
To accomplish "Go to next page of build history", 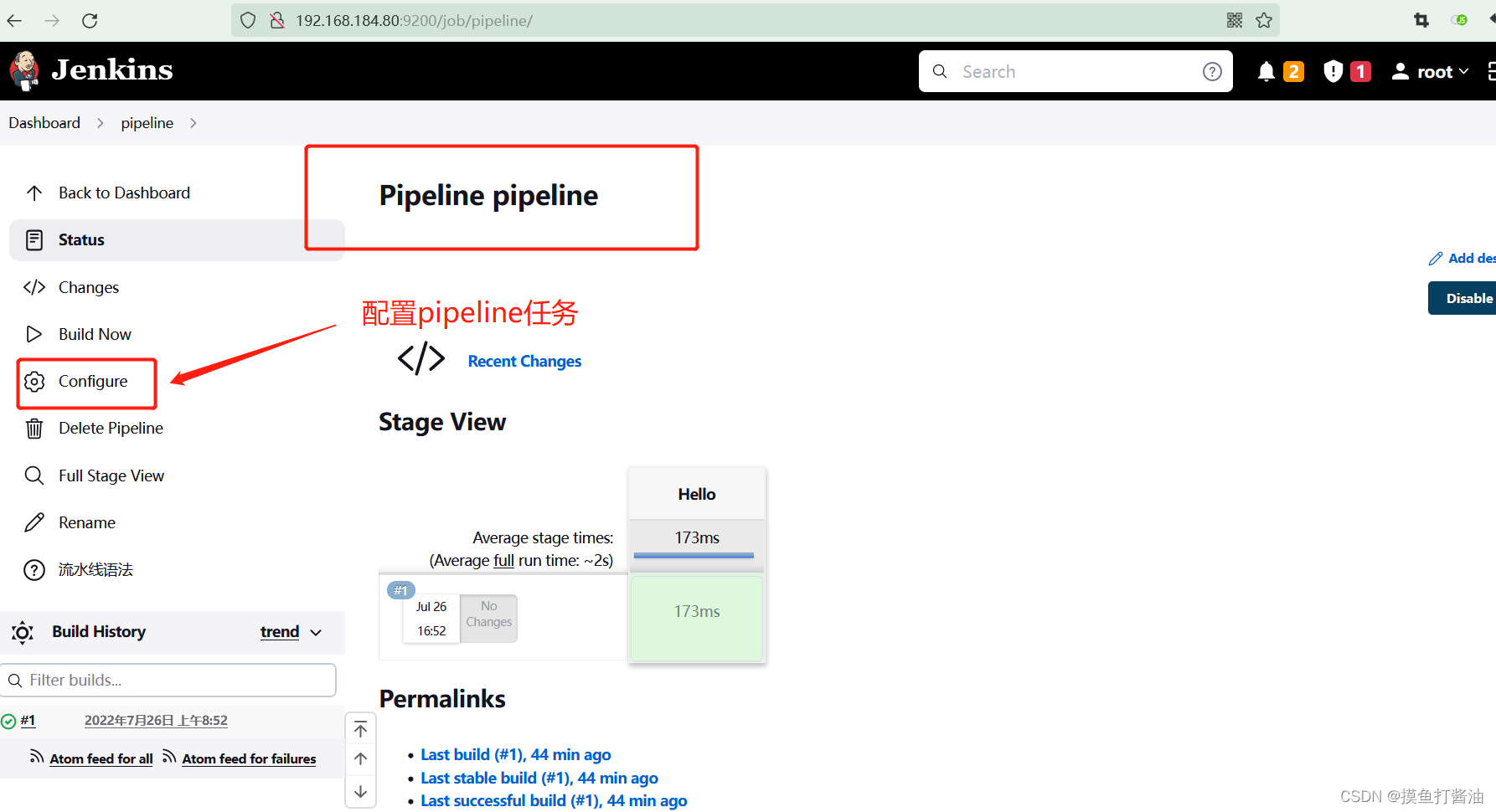I will tap(360, 791).
